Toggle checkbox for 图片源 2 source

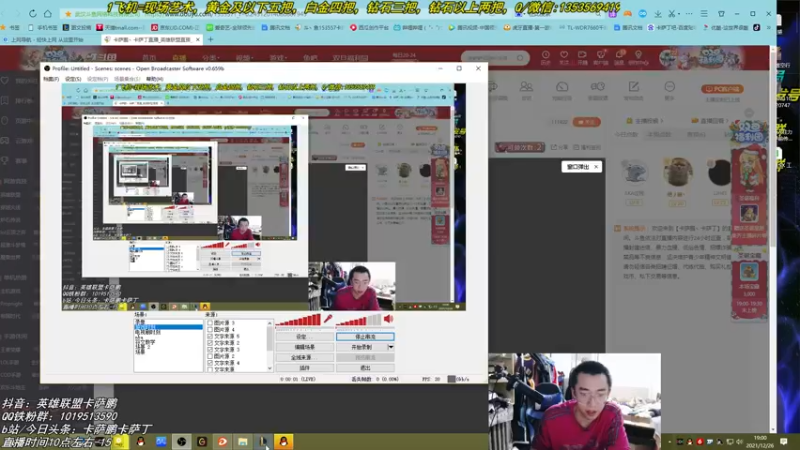point(210,356)
